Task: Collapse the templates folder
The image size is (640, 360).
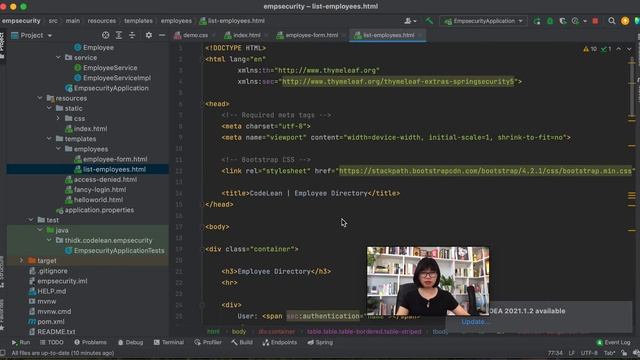Action: point(49,139)
